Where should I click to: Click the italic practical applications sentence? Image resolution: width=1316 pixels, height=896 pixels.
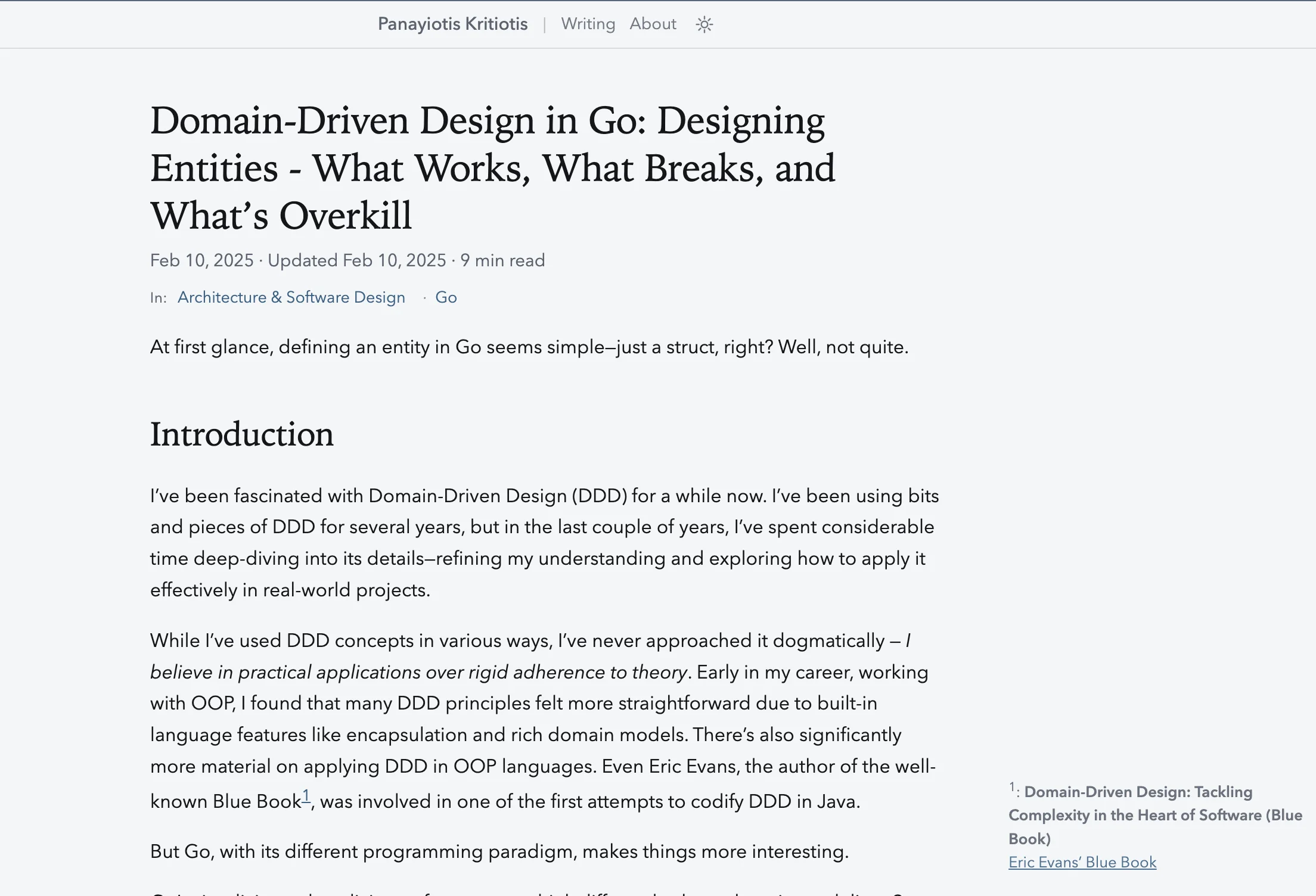point(418,672)
